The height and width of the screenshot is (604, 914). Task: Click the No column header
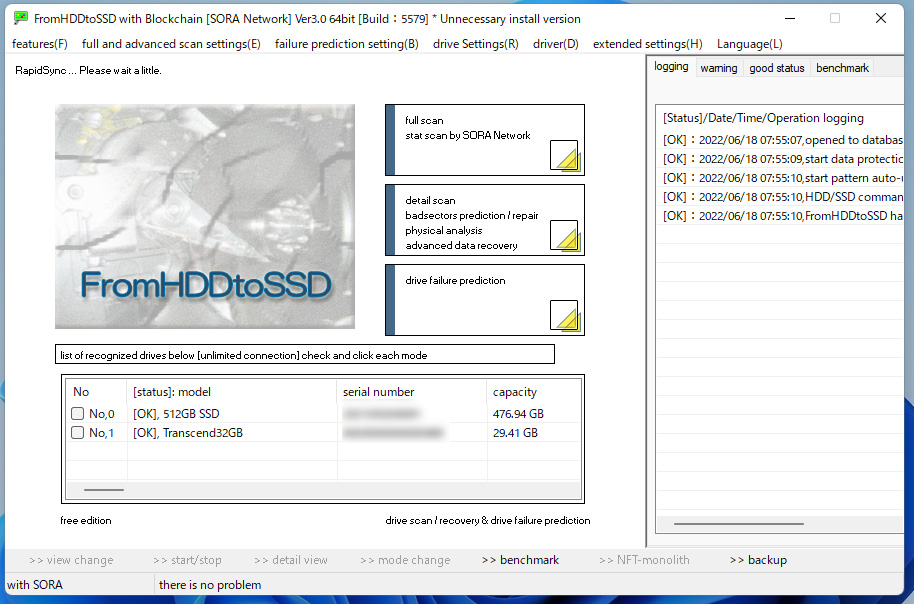(x=96, y=392)
